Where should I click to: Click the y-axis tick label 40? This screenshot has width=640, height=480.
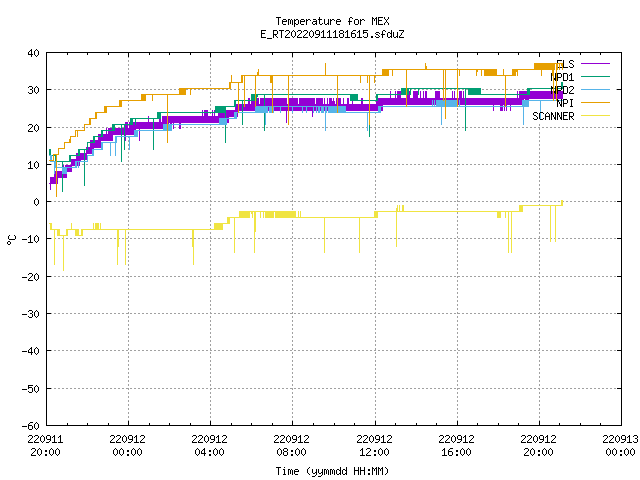pyautogui.click(x=33, y=53)
